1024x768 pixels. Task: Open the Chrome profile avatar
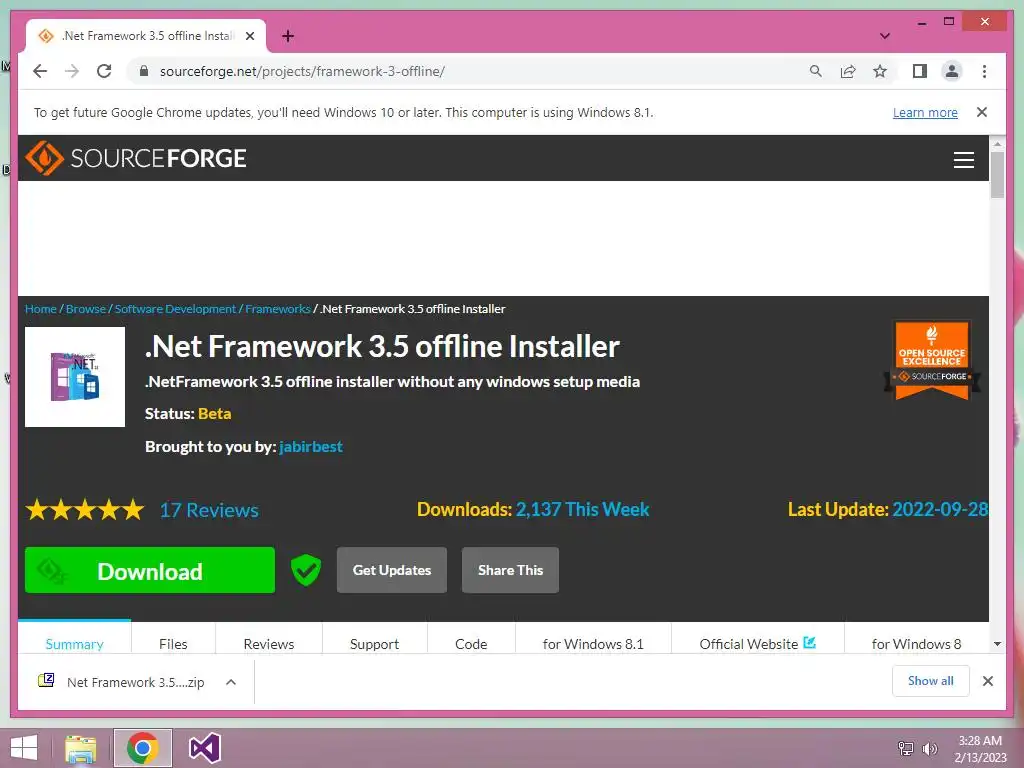click(x=952, y=71)
